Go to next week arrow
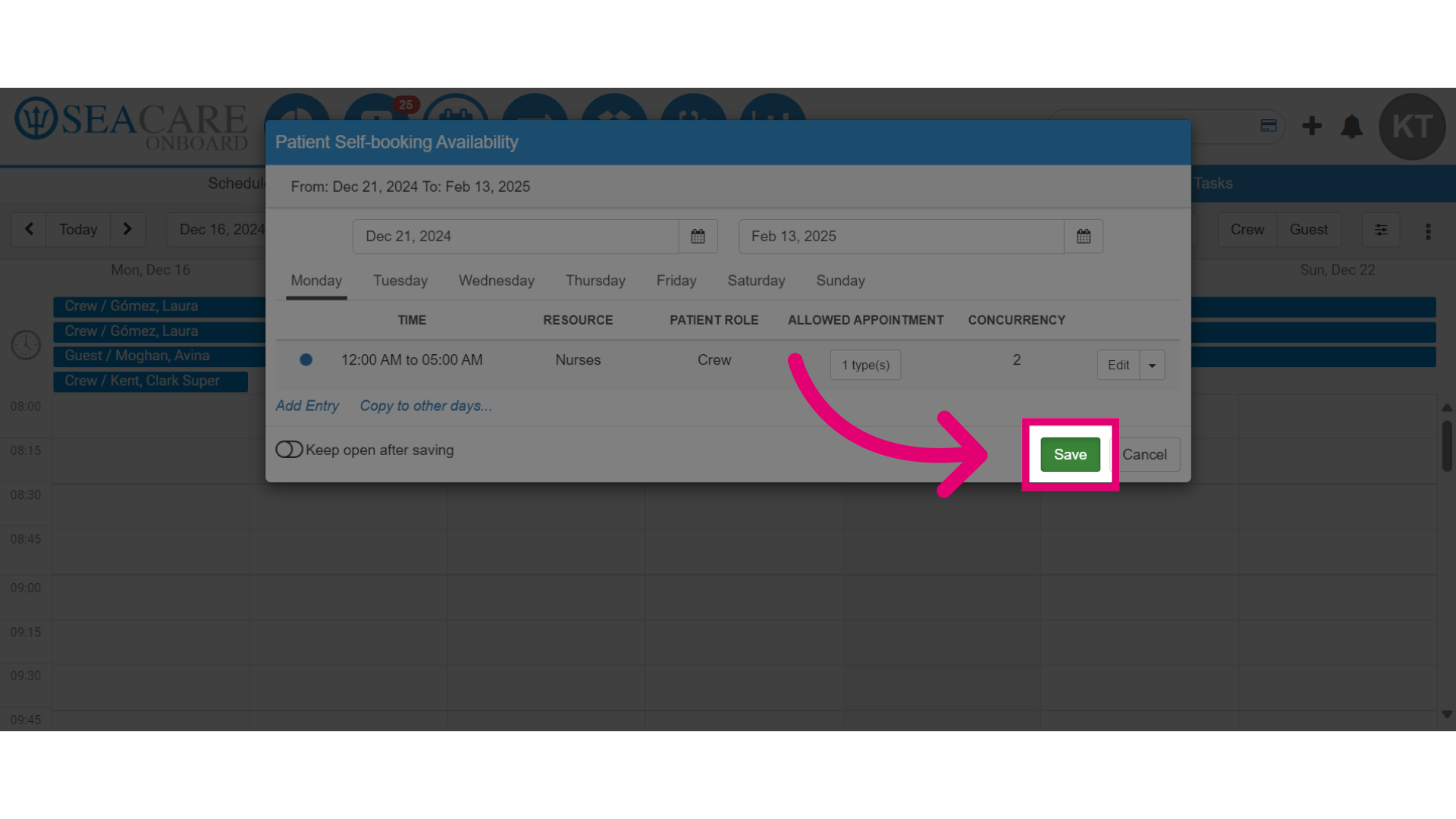Image resolution: width=1456 pixels, height=819 pixels. [x=127, y=229]
